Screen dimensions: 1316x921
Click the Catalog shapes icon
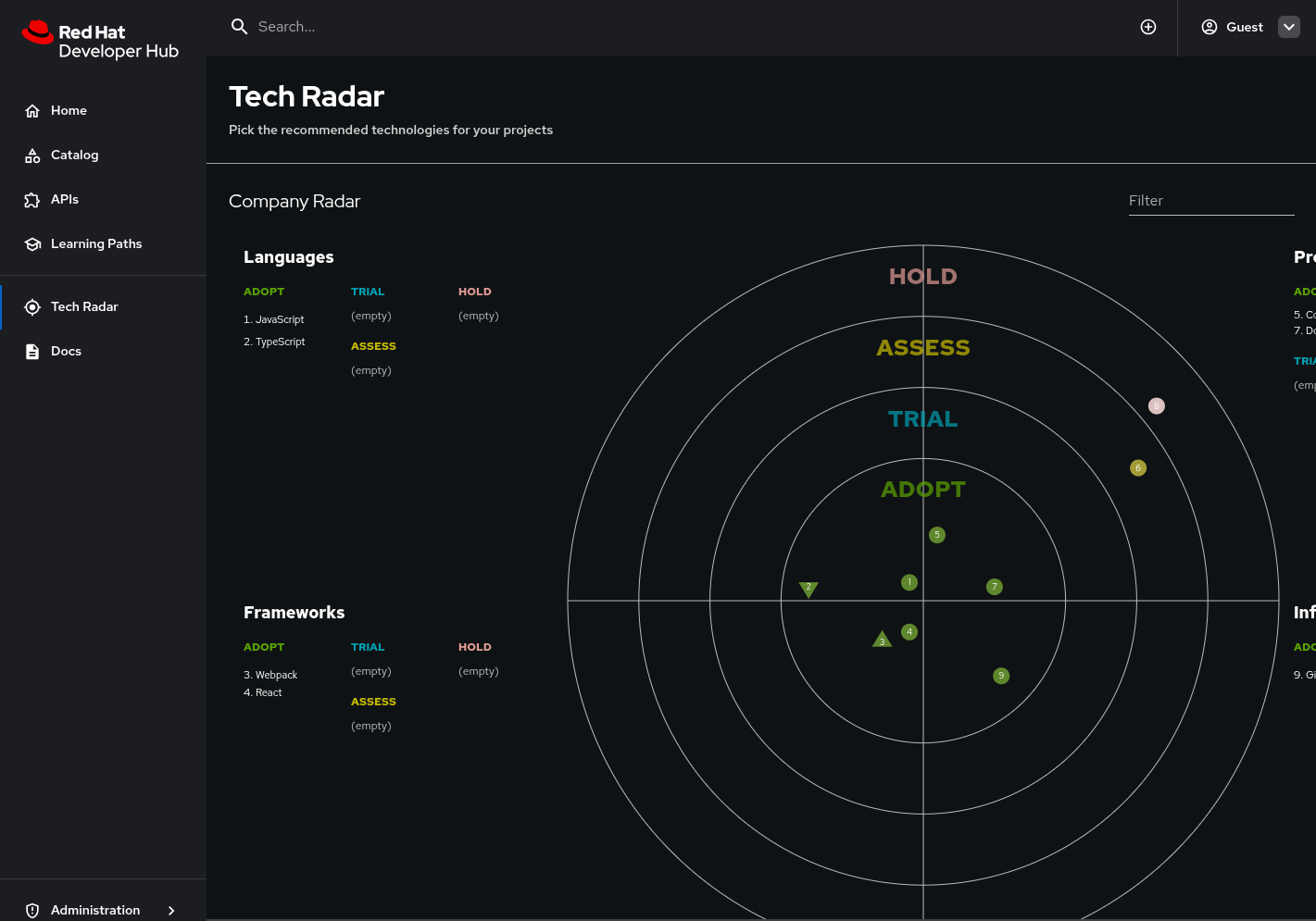pyautogui.click(x=32, y=156)
